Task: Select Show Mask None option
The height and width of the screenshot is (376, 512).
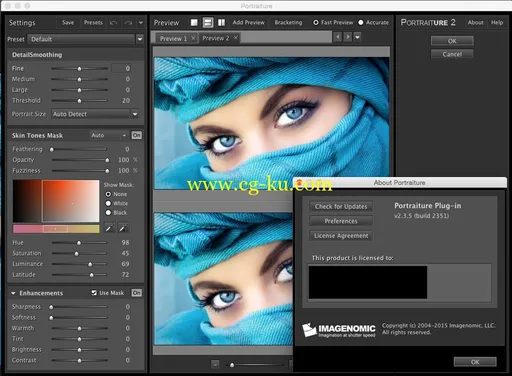Action: point(108,194)
